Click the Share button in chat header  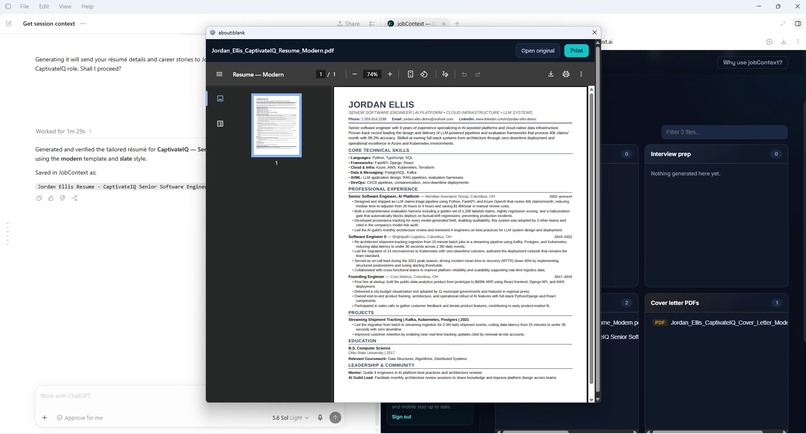pos(349,23)
